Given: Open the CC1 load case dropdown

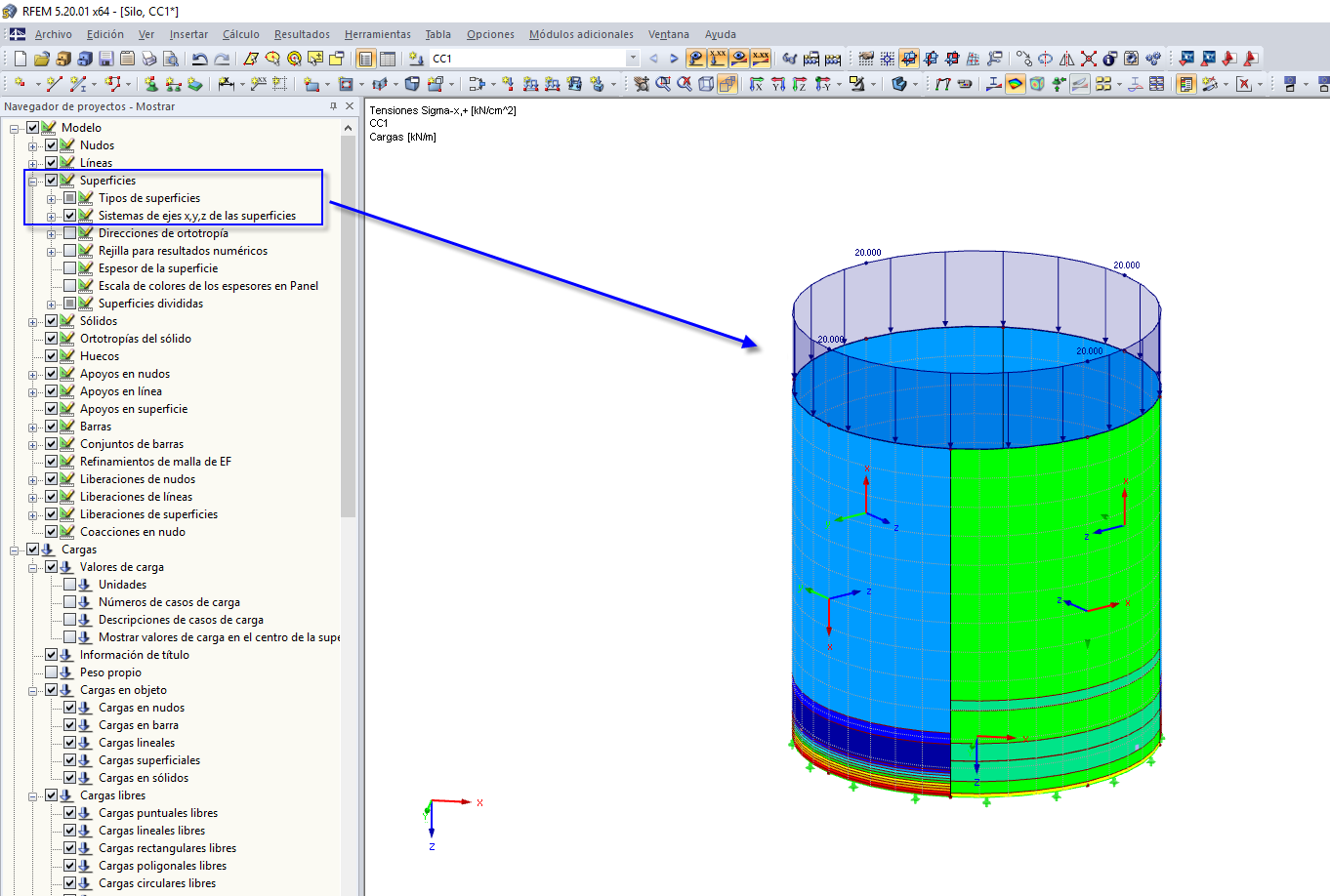Looking at the screenshot, I should point(633,59).
